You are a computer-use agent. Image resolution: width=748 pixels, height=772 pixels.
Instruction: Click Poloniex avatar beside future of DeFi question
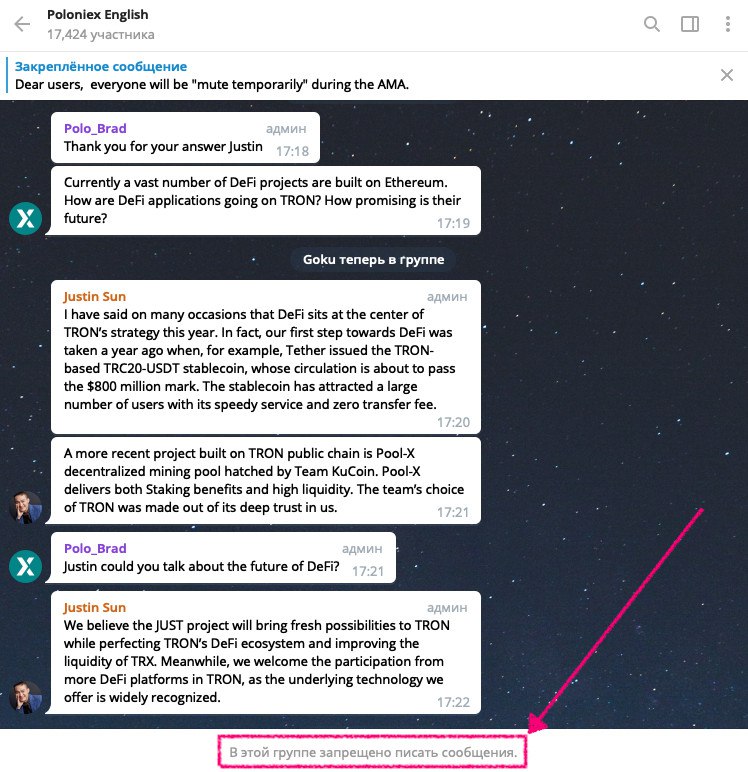point(26,566)
